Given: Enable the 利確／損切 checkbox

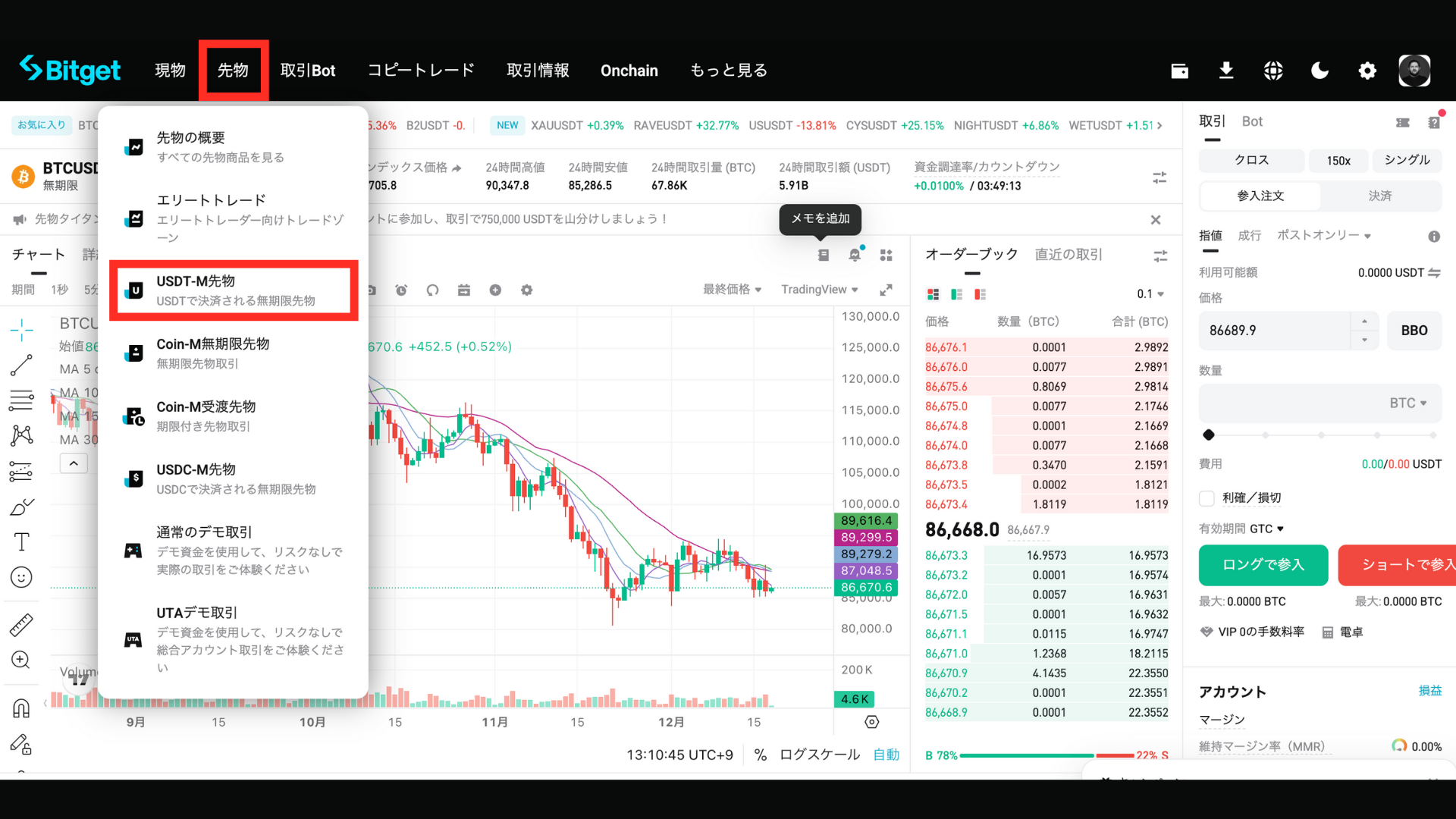Looking at the screenshot, I should click(1207, 498).
